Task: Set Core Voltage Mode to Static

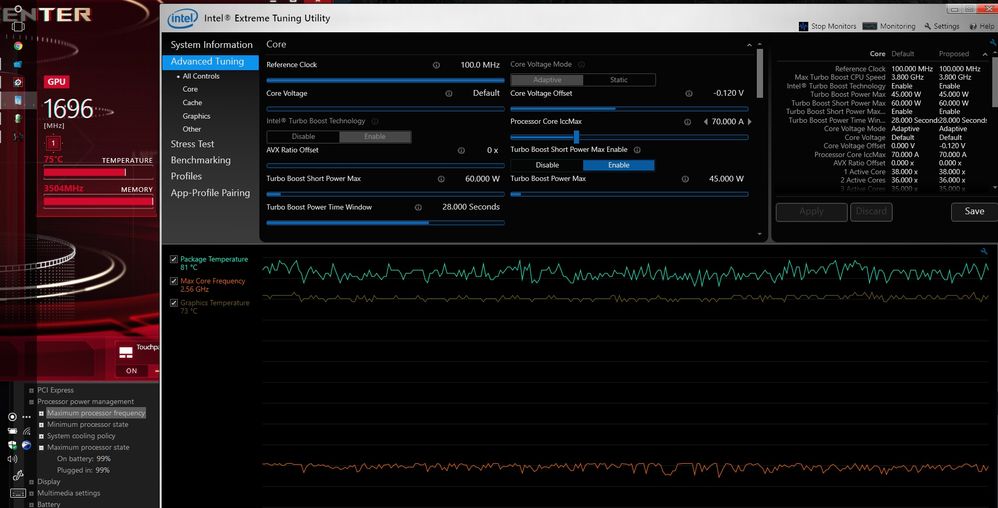Action: 619,80
